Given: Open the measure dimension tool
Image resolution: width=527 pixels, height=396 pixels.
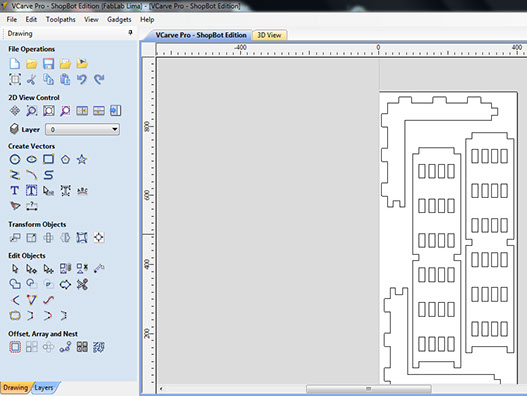Looking at the screenshot, I should coord(32,206).
